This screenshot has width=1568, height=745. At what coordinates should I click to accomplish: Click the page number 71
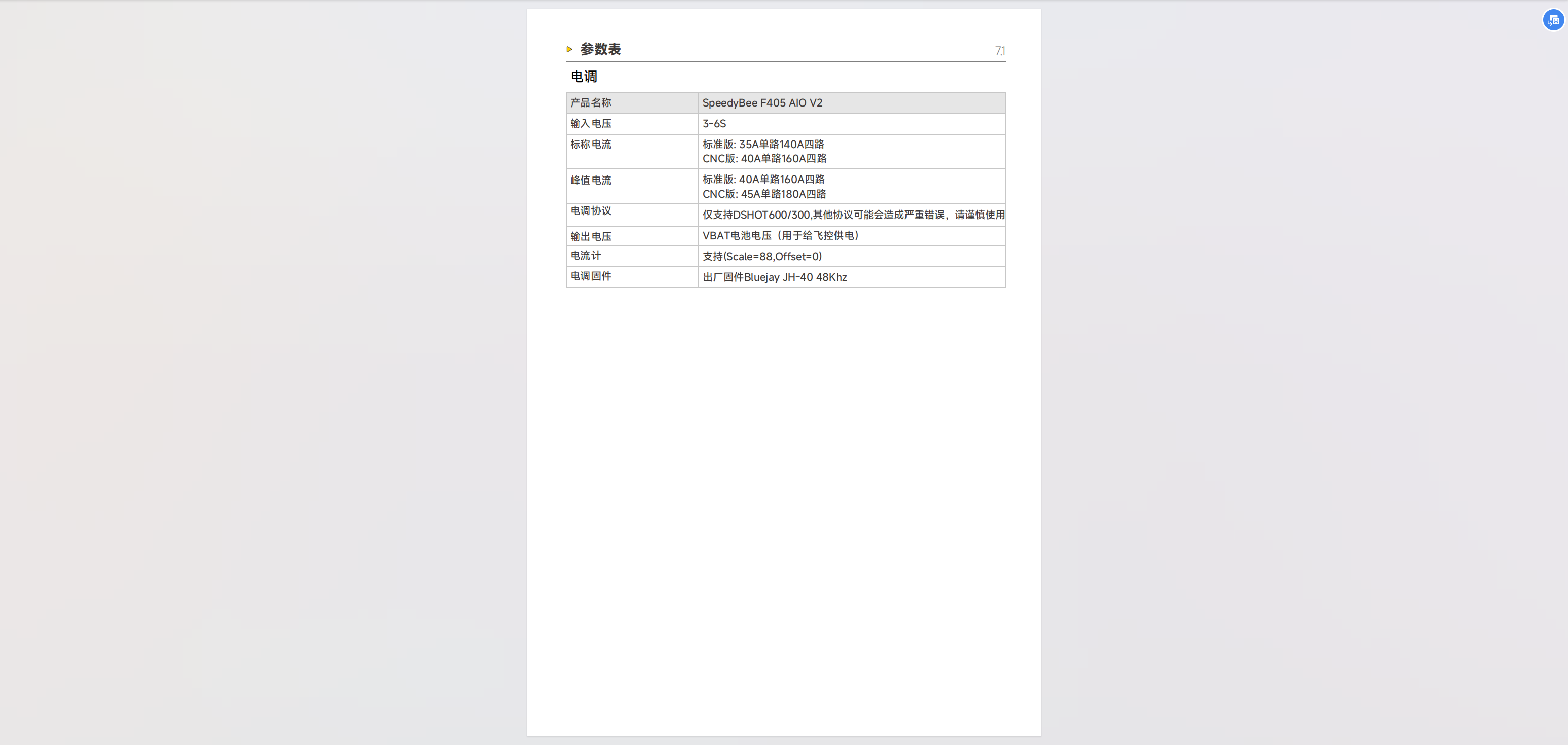click(x=999, y=51)
